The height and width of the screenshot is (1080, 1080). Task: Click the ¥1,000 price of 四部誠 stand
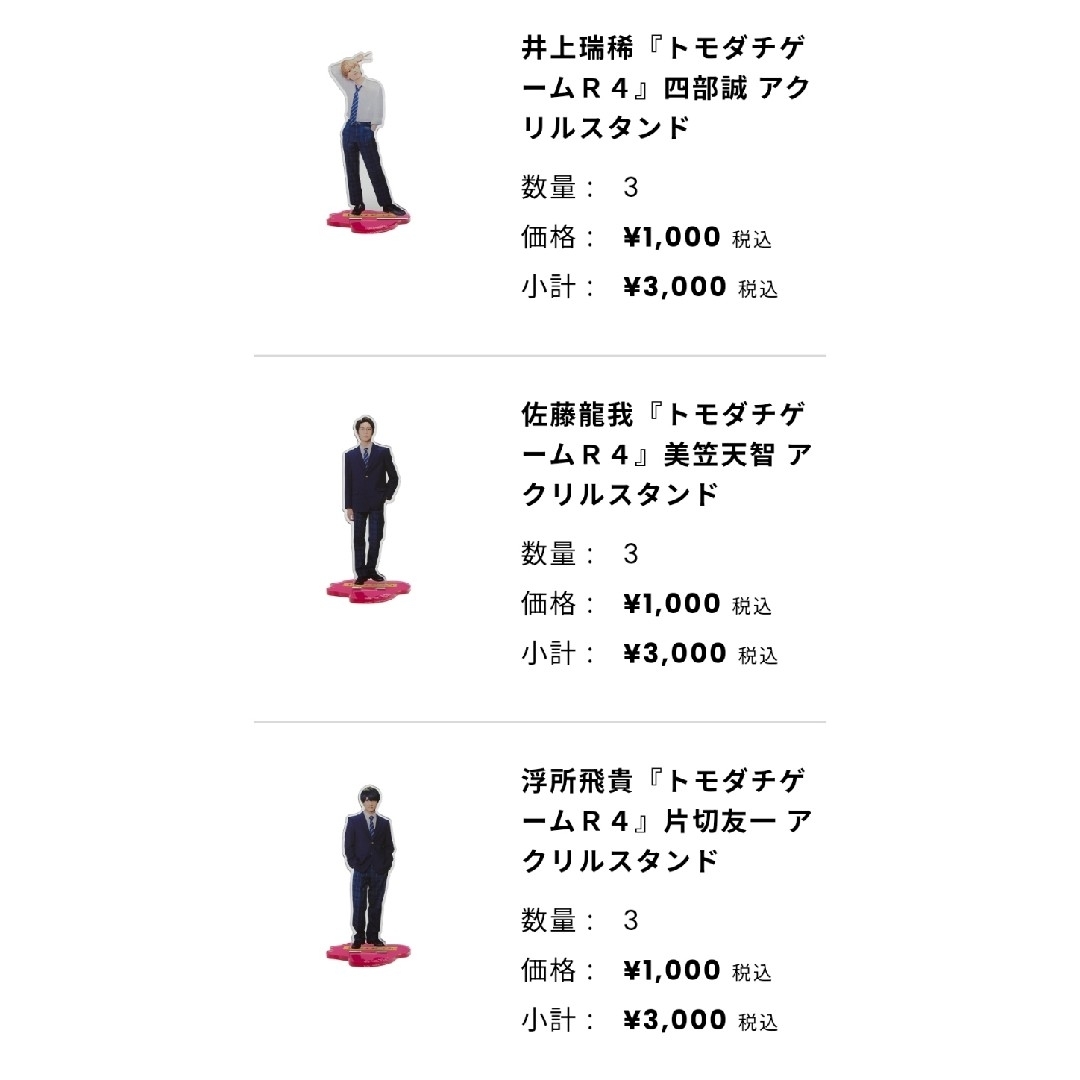[x=672, y=237]
